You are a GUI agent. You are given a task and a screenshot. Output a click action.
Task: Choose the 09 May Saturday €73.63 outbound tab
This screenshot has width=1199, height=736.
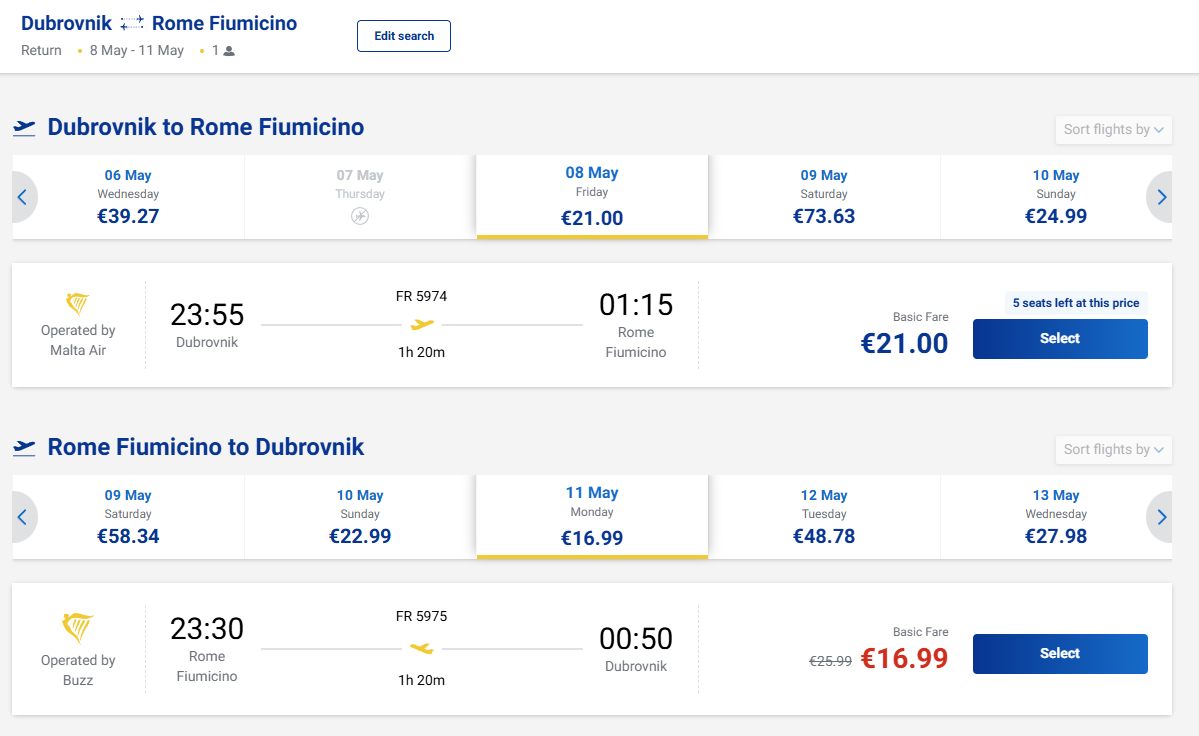824,196
